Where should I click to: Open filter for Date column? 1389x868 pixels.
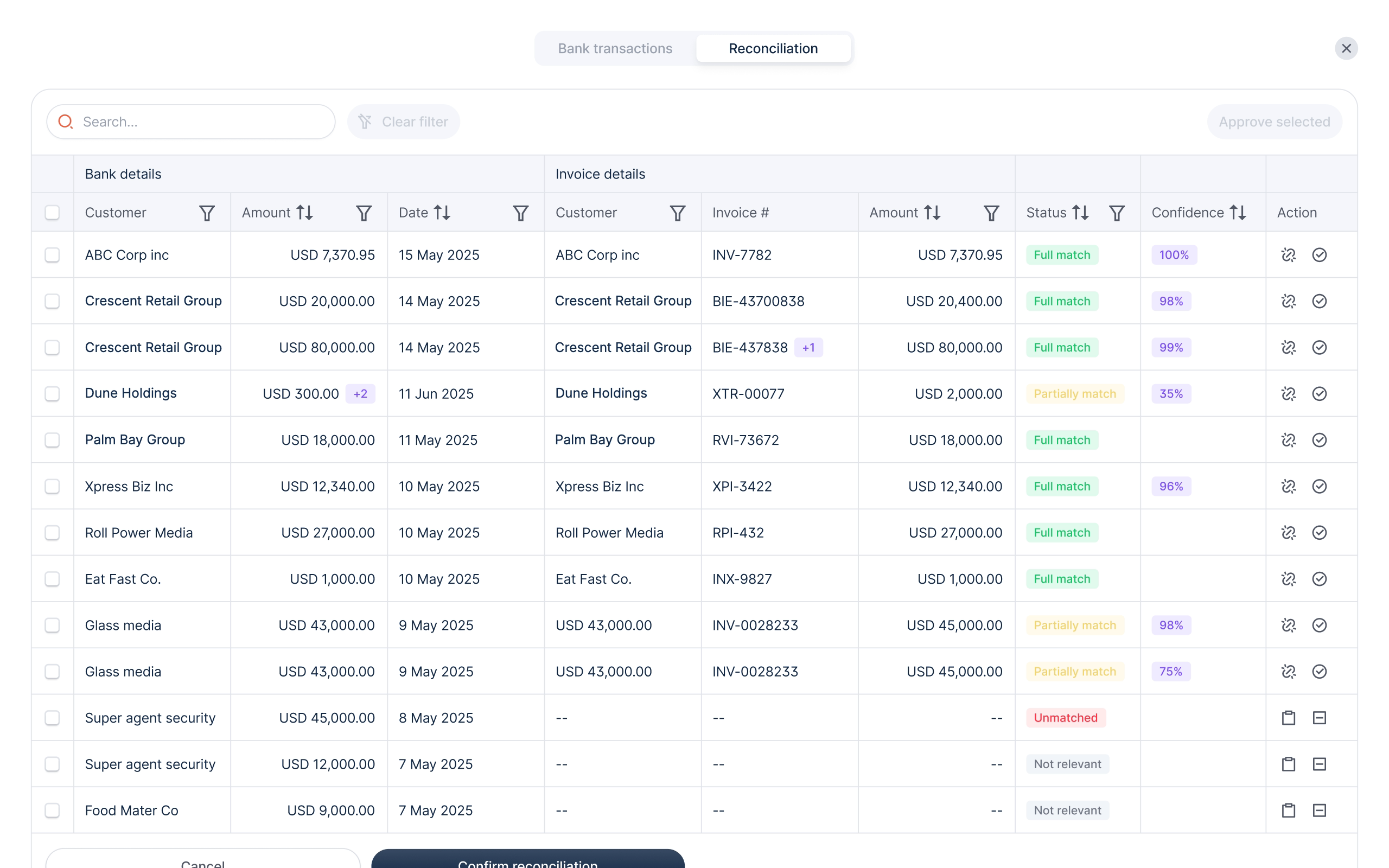pyautogui.click(x=520, y=213)
